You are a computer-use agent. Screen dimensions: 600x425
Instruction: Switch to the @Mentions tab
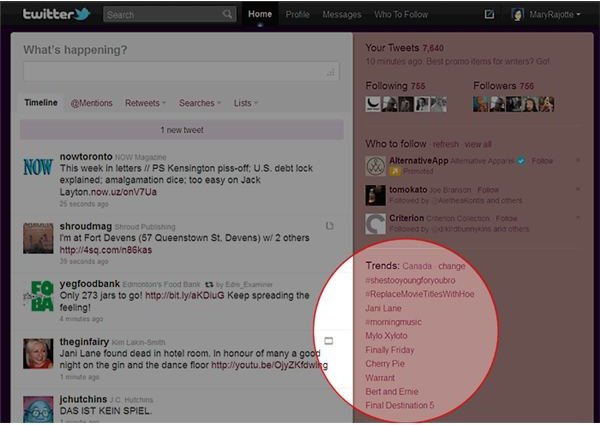coord(91,103)
